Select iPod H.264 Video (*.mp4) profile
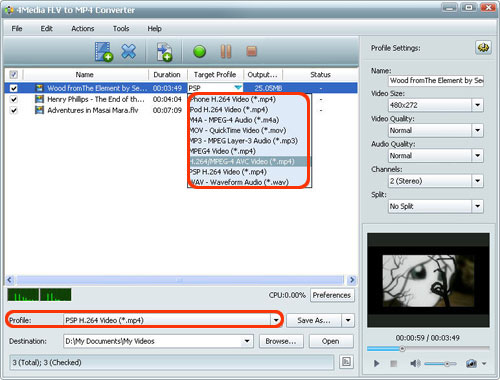Screen dimensions: 500x380 click(x=248, y=110)
